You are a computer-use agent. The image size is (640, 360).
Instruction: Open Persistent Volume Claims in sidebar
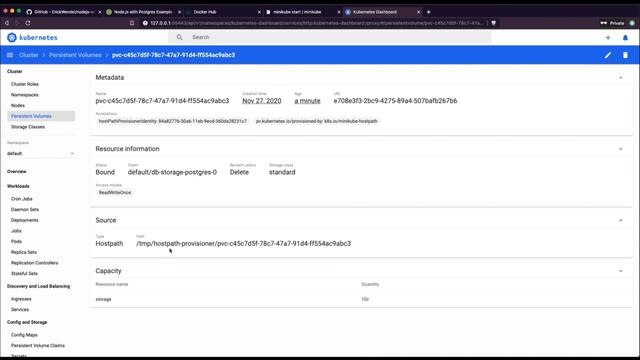coord(38,345)
